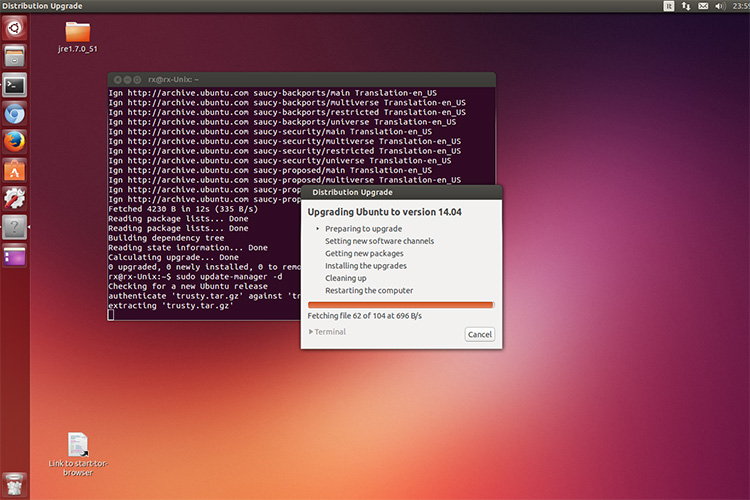Cancel the distribution upgrade
The width and height of the screenshot is (750, 500).
pyautogui.click(x=479, y=334)
